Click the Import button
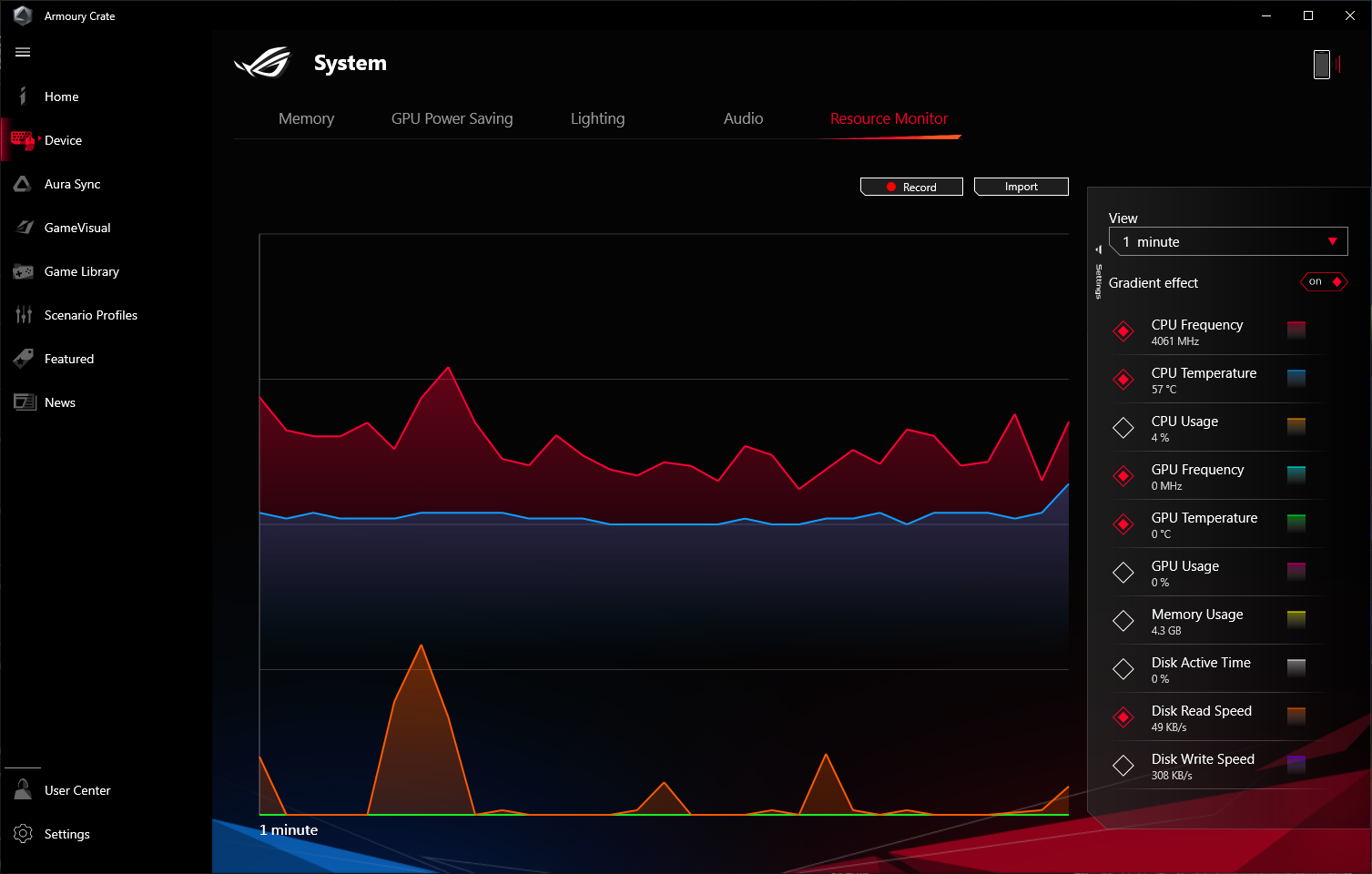Viewport: 1372px width, 874px height. (x=1021, y=187)
